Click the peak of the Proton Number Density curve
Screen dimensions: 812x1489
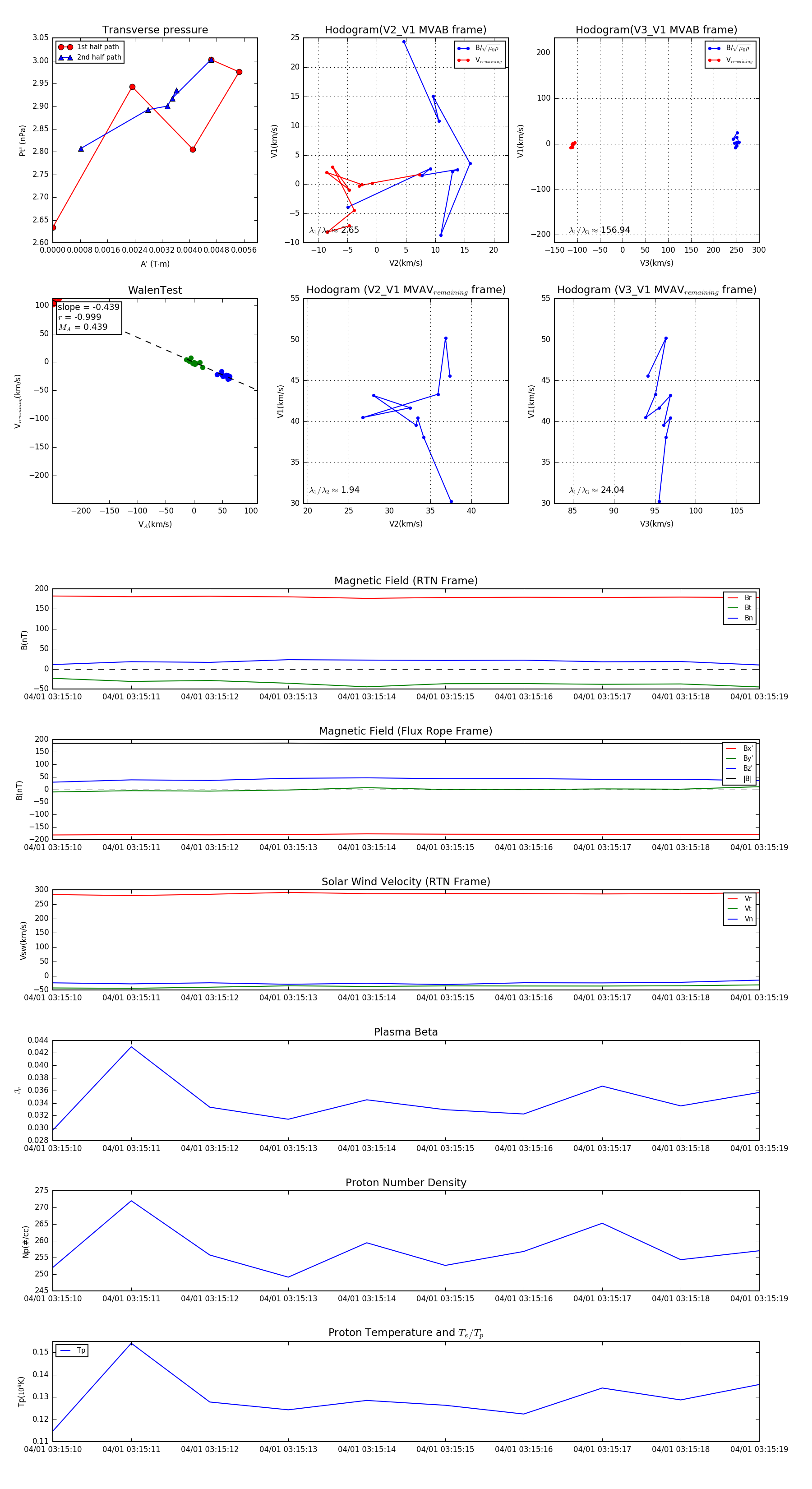pyautogui.click(x=131, y=1201)
